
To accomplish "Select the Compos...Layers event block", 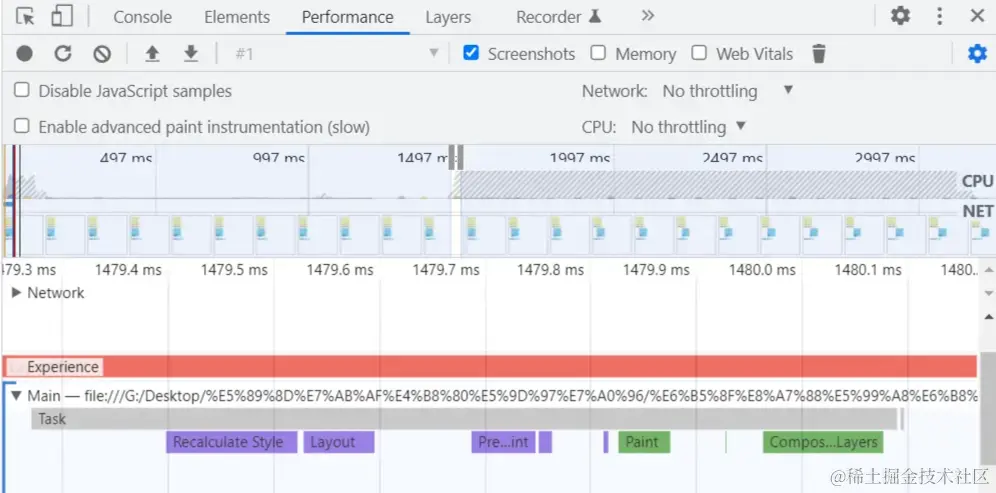I will (823, 442).
